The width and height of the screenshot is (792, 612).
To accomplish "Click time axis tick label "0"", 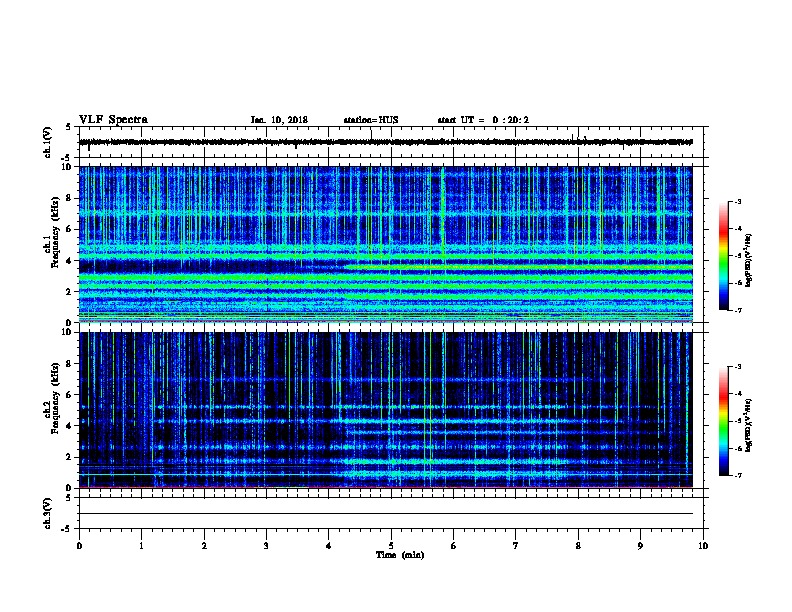I will click(79, 546).
